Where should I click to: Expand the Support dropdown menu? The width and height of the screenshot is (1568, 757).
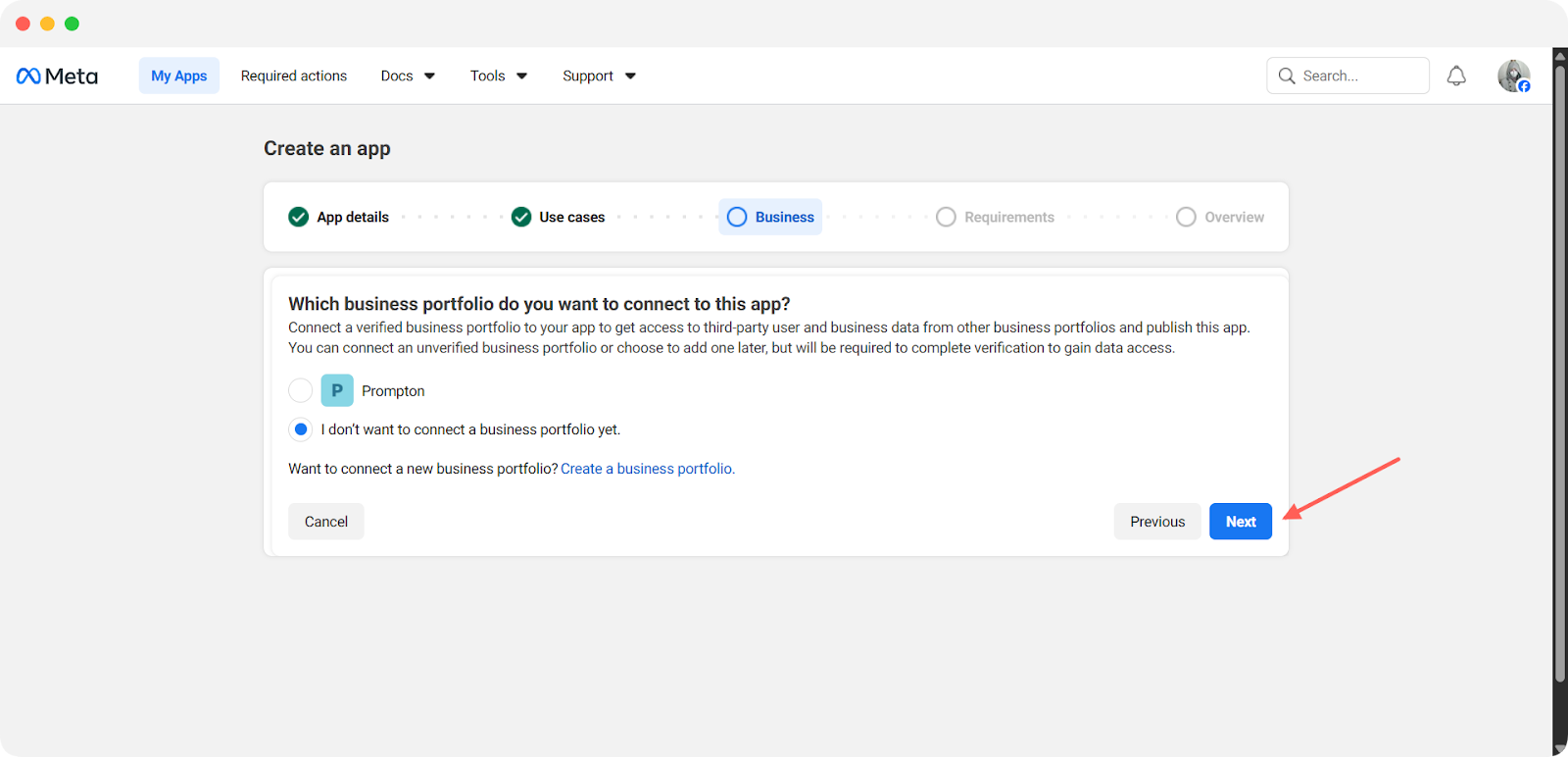click(599, 76)
